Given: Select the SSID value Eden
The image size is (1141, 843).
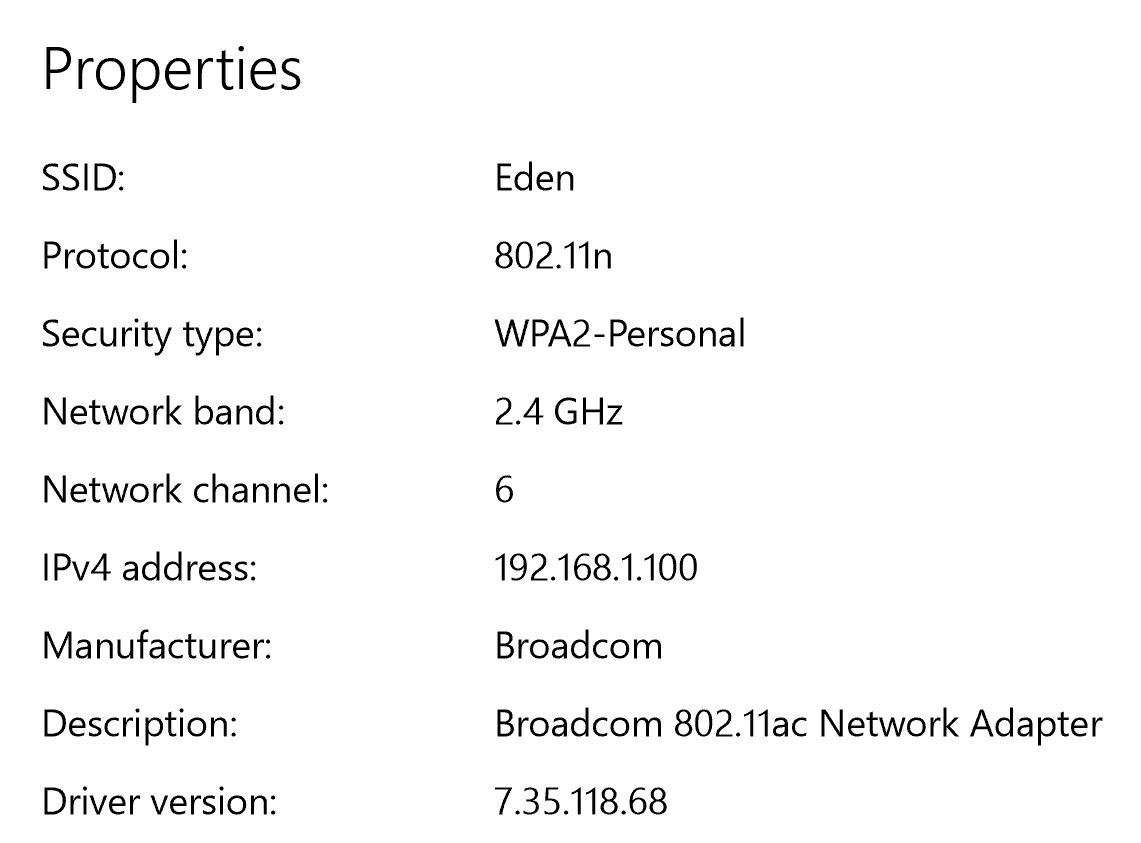Looking at the screenshot, I should coord(534,178).
